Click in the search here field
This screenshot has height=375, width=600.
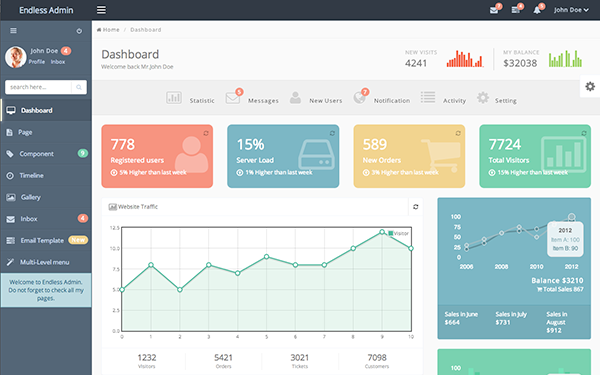click(x=38, y=87)
